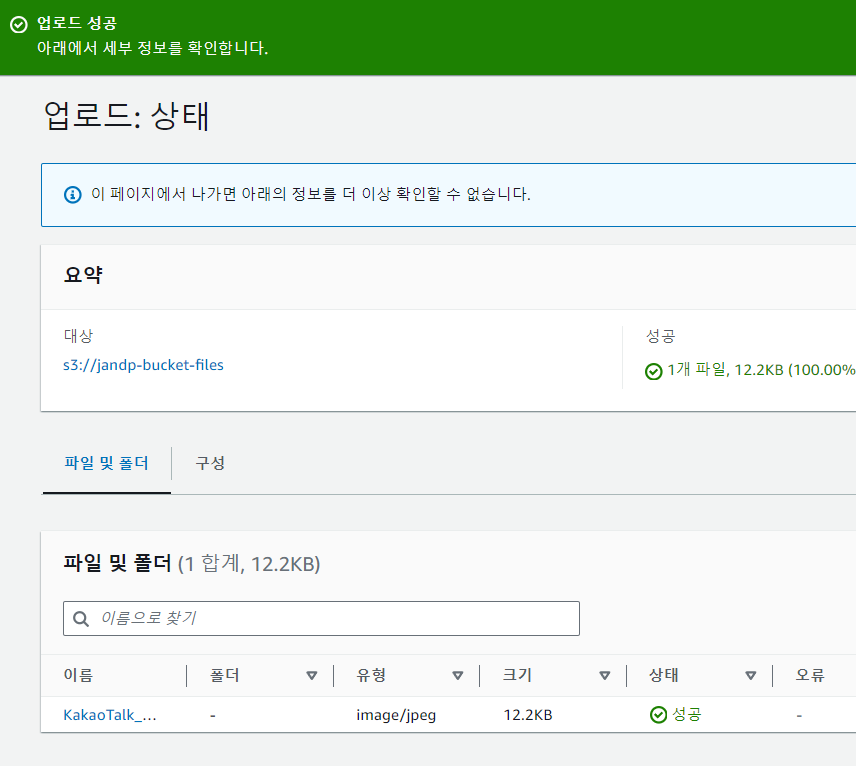This screenshot has width=856, height=766.
Task: Click the 아래에서 세부 정보를 확인합니다 message
Action: pos(152,48)
